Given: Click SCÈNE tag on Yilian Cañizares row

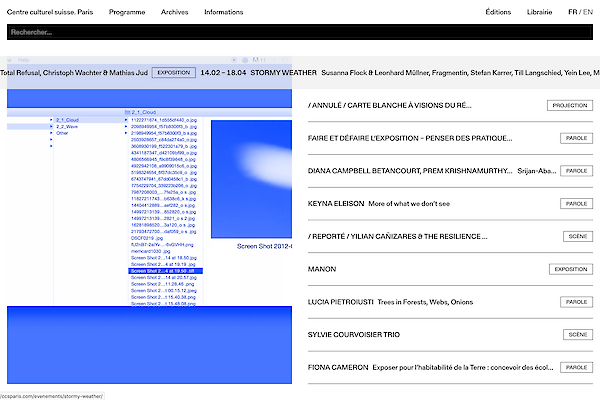Looking at the screenshot, I should tap(577, 237).
